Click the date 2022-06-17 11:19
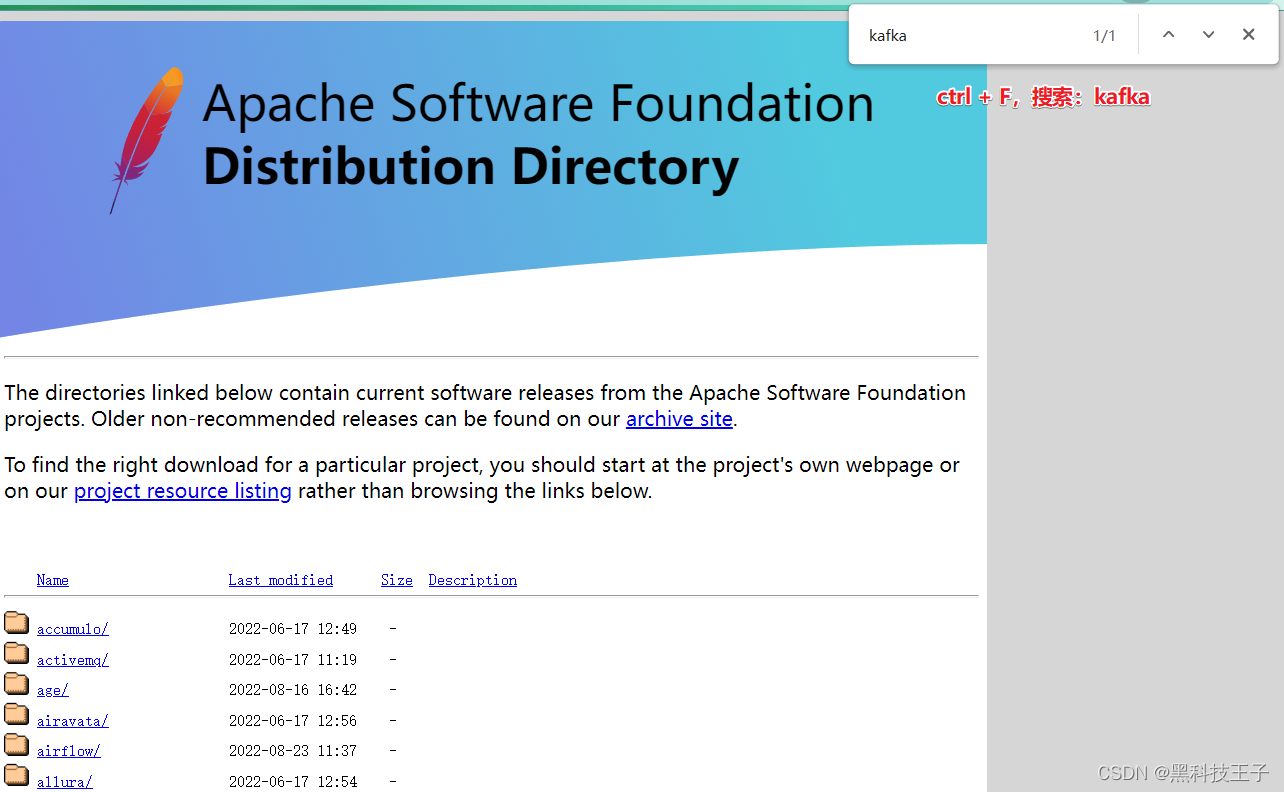Screen dimensions: 1284x792 [293, 660]
